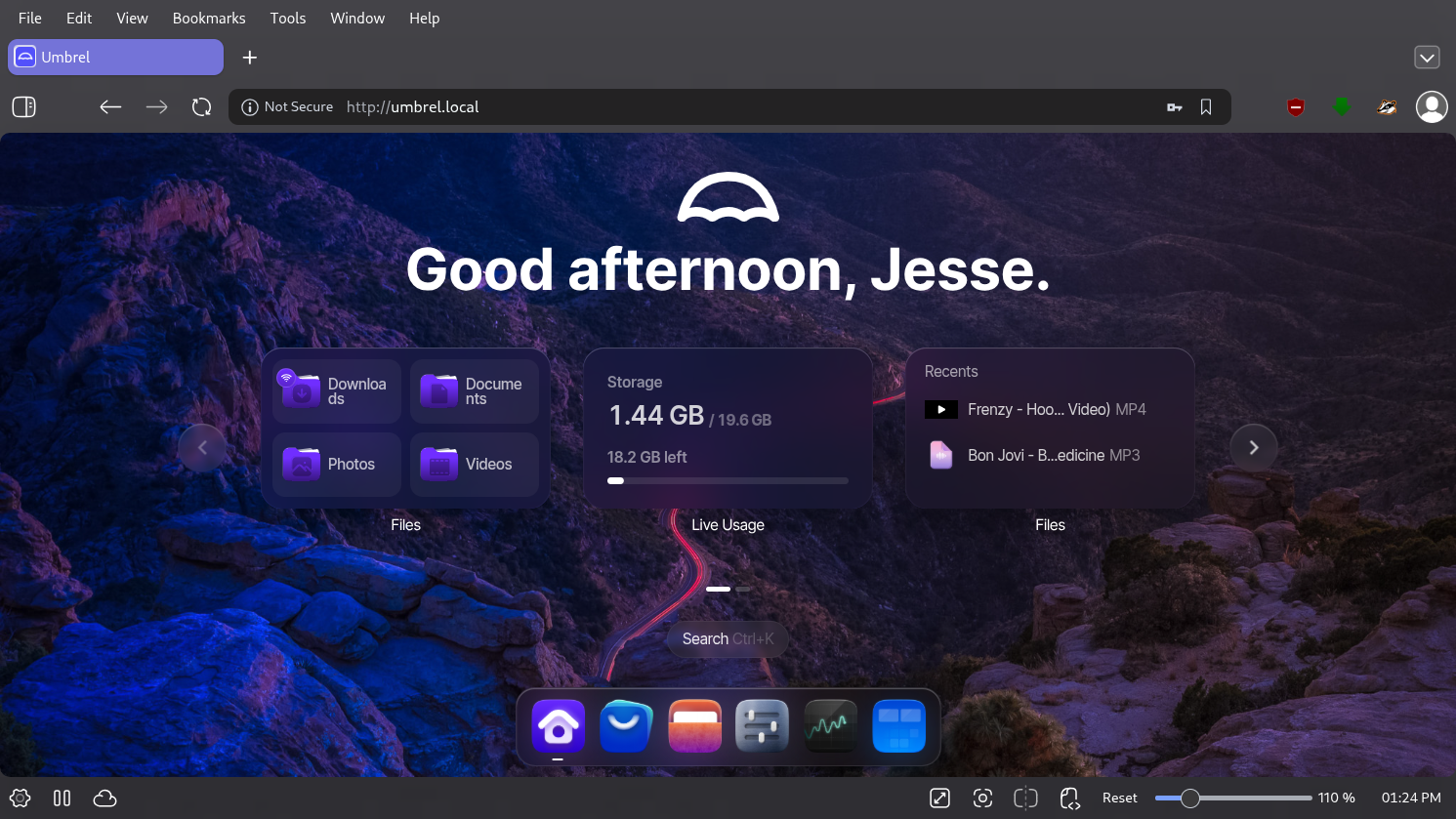Click the zoom slider handle
Screen dimensions: 1456x819
1189,798
